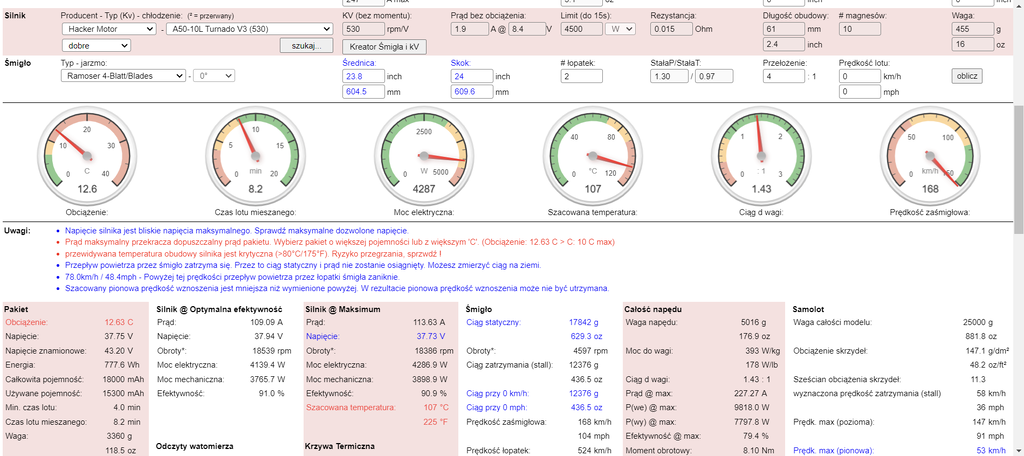The width and height of the screenshot is (1024, 456).
Task: Click the Obciążenie gauge showing 12.6
Action: [87, 153]
